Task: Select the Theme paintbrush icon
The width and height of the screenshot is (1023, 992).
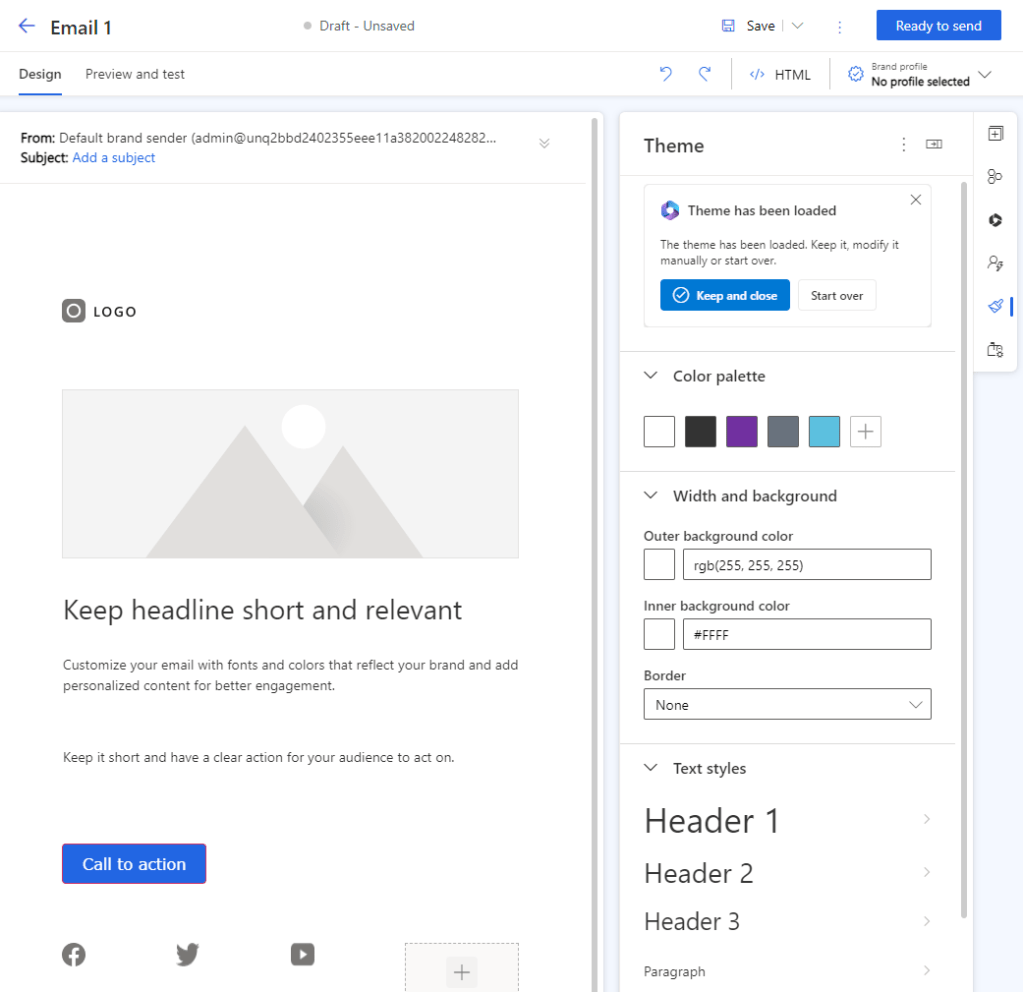Action: (x=994, y=306)
